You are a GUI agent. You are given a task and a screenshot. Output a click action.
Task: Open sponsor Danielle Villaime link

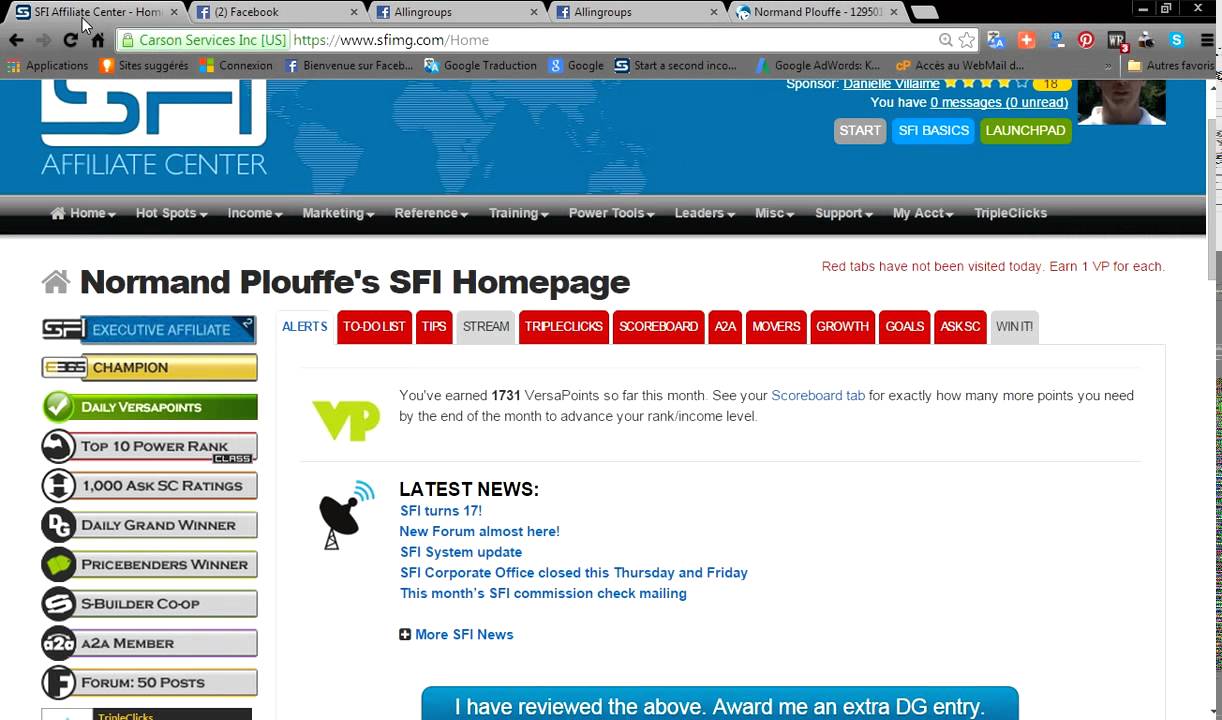tap(891, 84)
